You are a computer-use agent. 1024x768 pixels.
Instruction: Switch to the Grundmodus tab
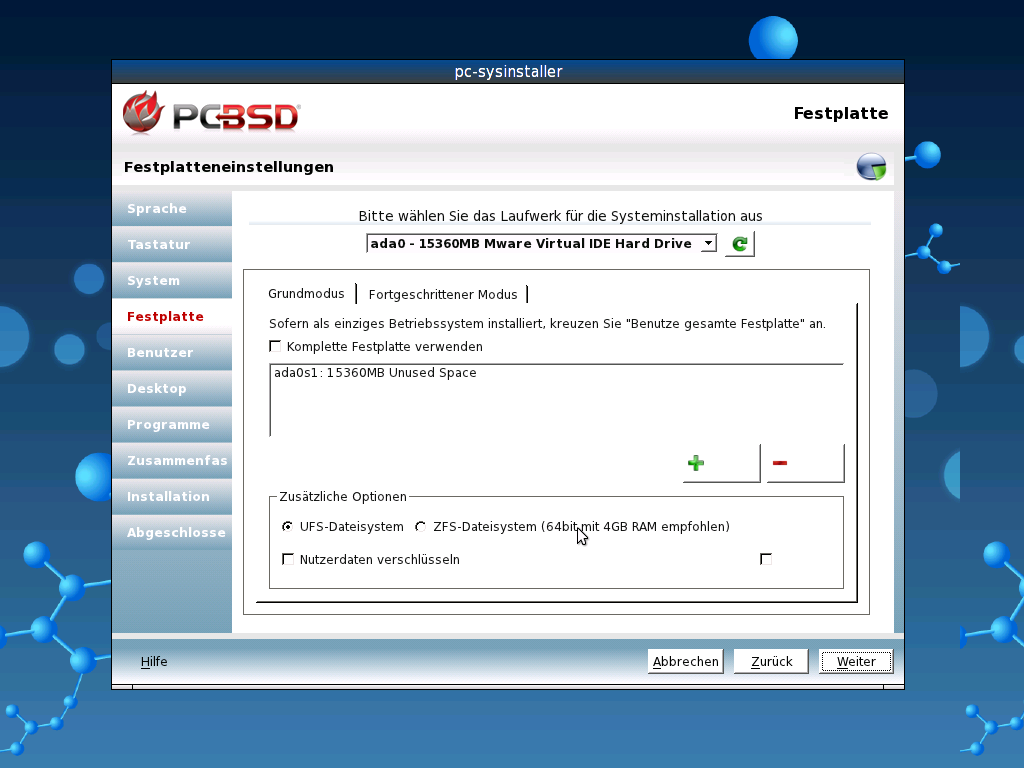pos(306,294)
